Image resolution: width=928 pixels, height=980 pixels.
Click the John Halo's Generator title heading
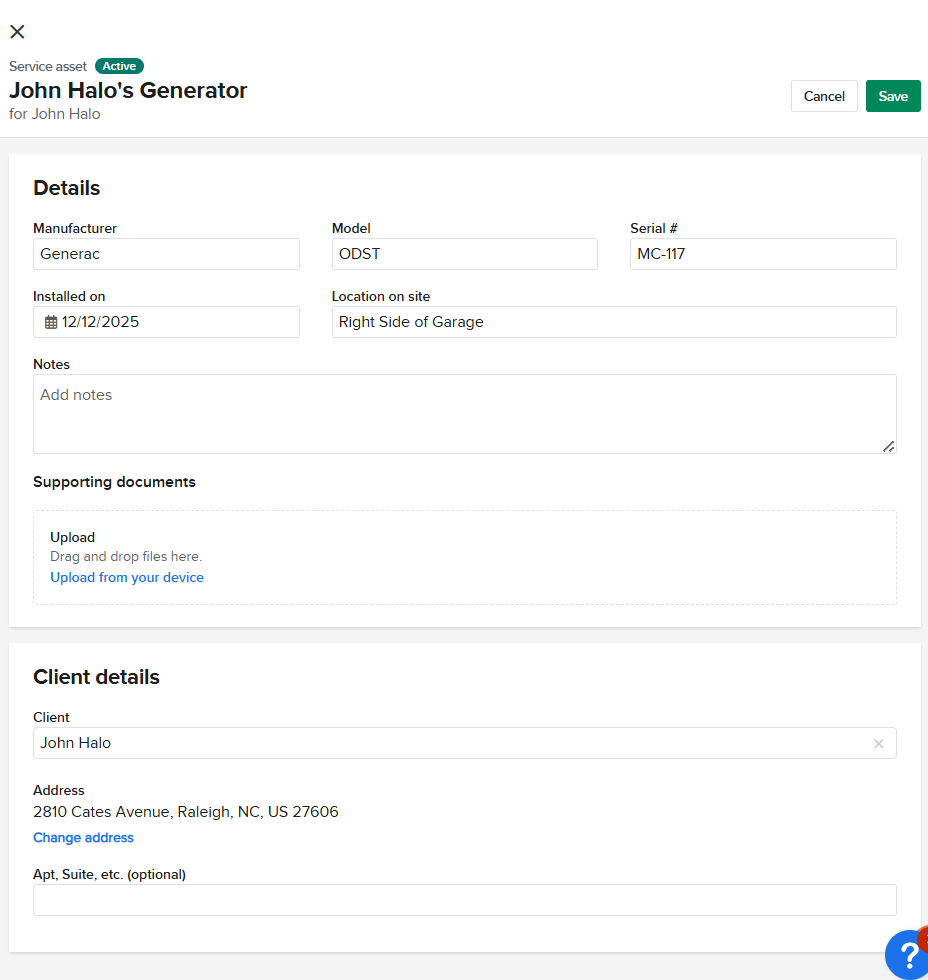pos(128,90)
